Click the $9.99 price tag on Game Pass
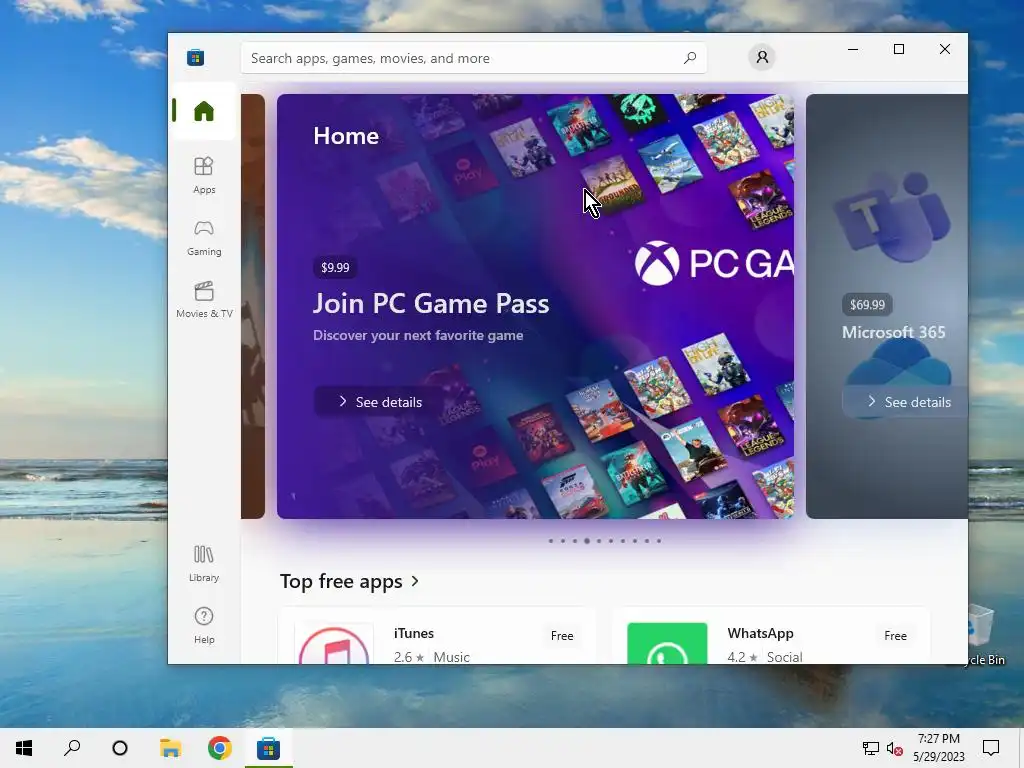This screenshot has height=768, width=1024. point(335,267)
